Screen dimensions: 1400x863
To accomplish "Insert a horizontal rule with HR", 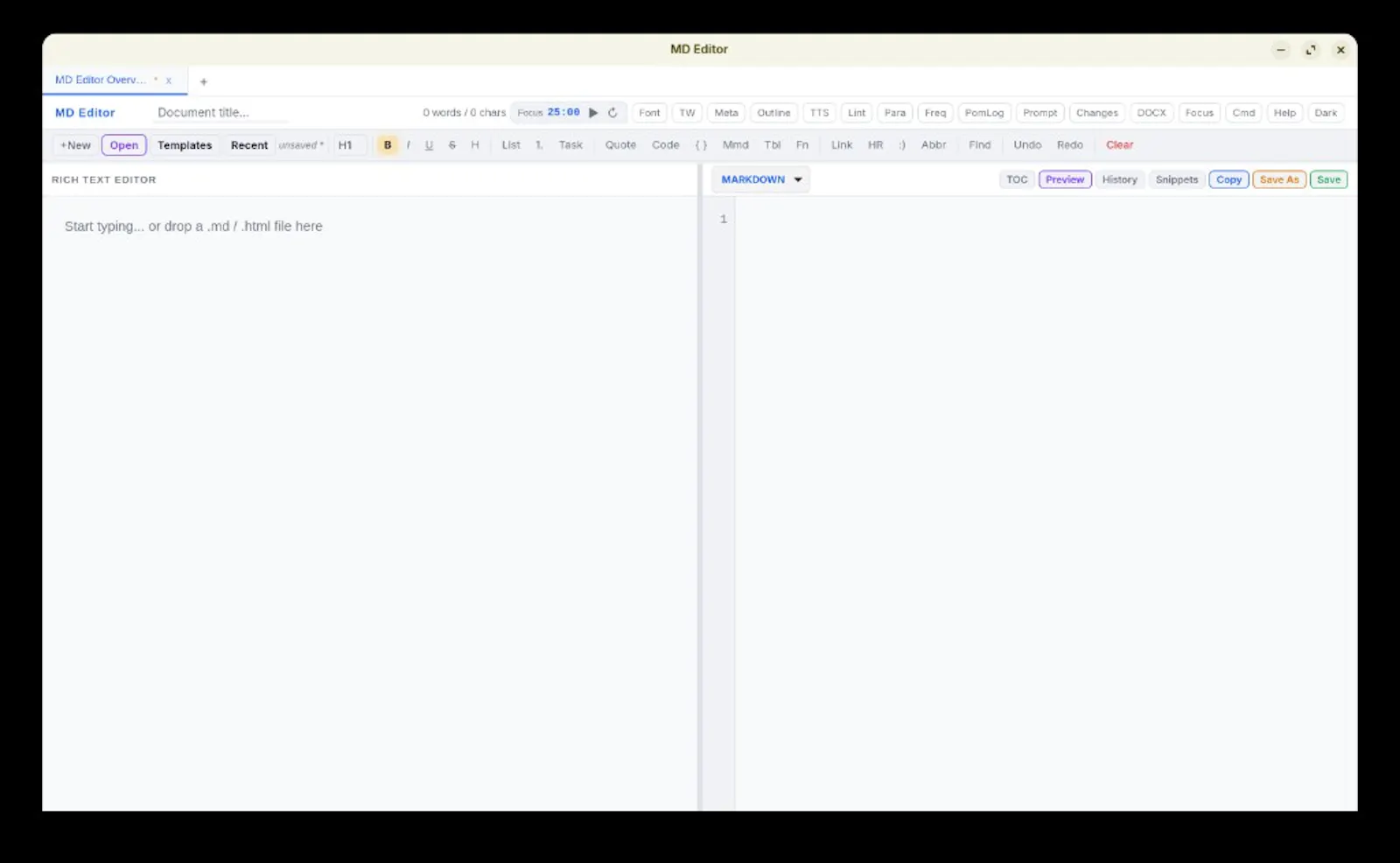I will pyautogui.click(x=876, y=145).
